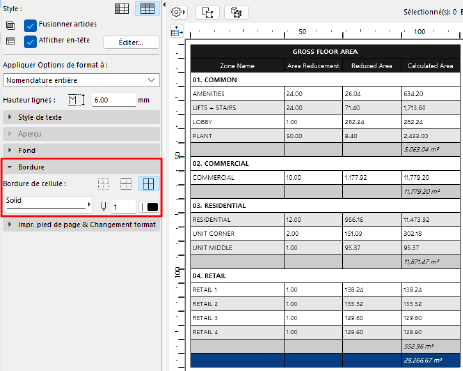The width and height of the screenshot is (463, 371).
Task: Click the Reduced Area column header
Action: (x=372, y=66)
